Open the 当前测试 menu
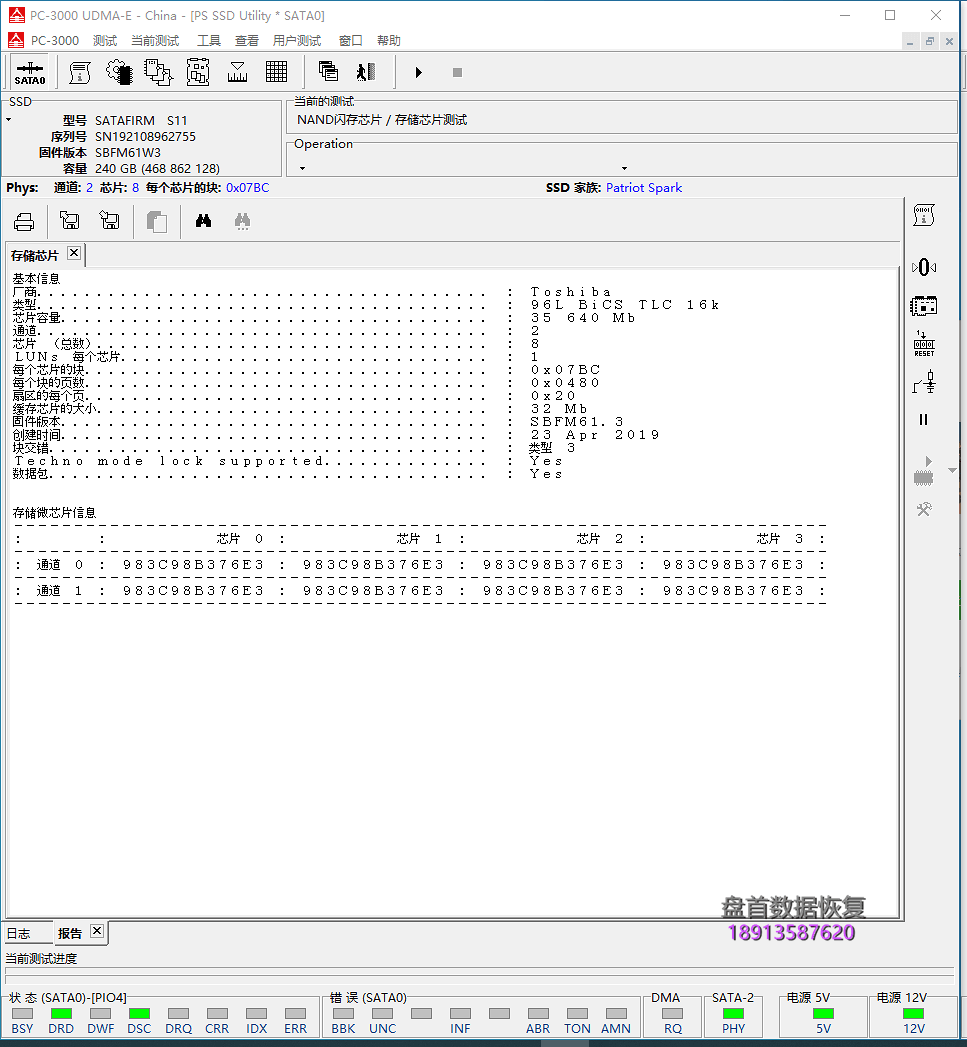The image size is (967, 1047). [155, 41]
